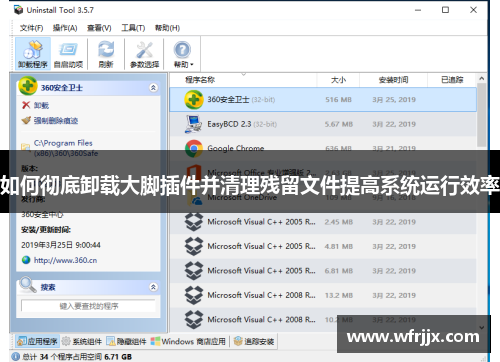The width and height of the screenshot is (500, 362).
Task: Switch to the 系统组件 tab
Action: (82, 341)
